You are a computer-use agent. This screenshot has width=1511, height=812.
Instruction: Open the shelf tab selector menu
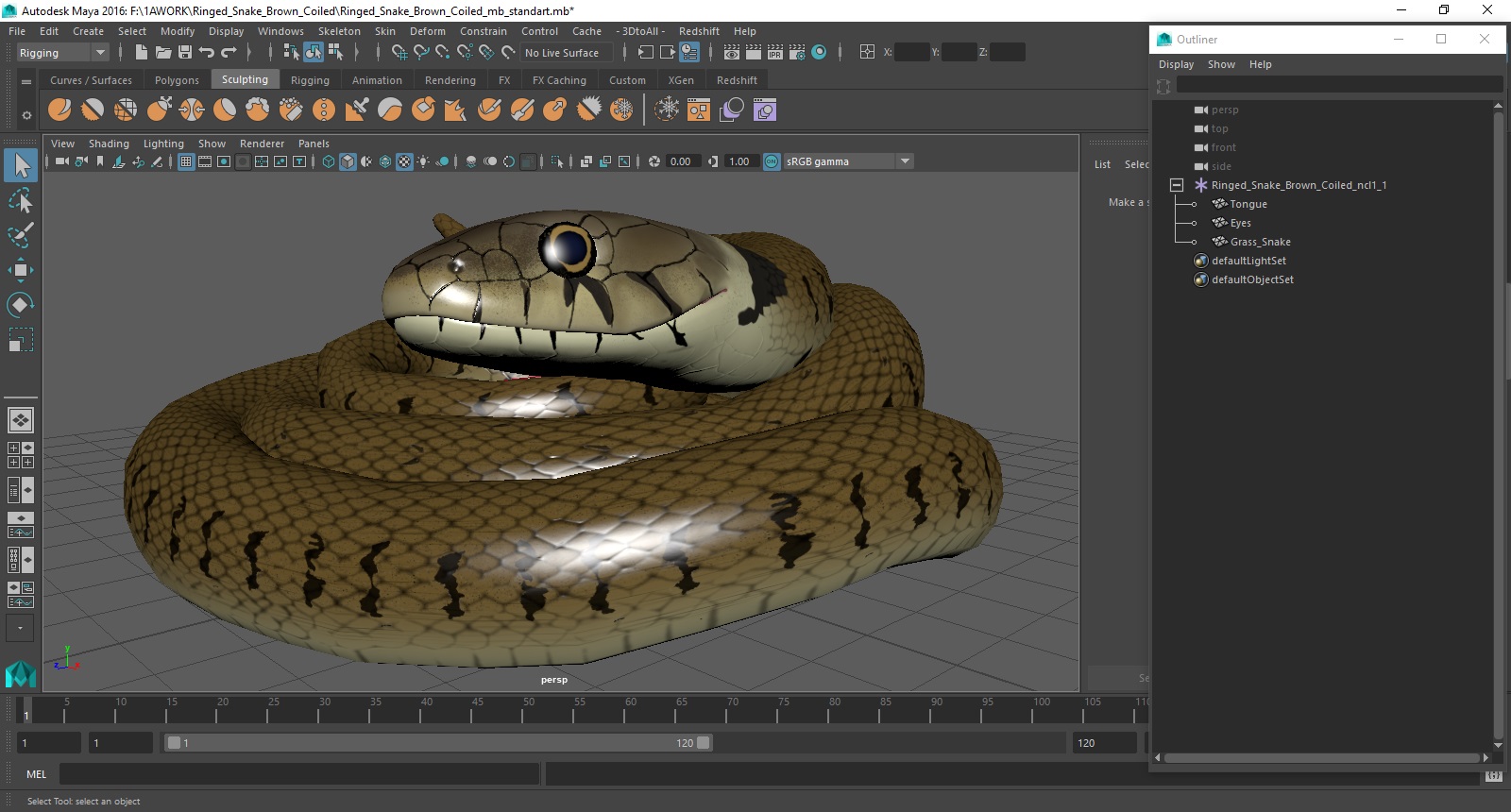(26, 81)
